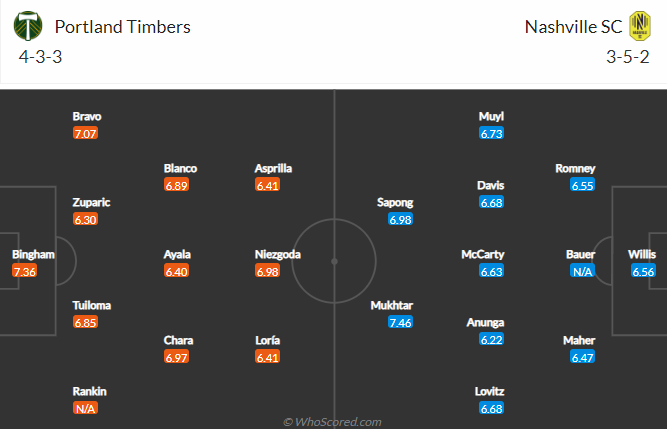Image resolution: width=667 pixels, height=429 pixels.
Task: Open the Portland Timbers team name
Action: pos(123,27)
